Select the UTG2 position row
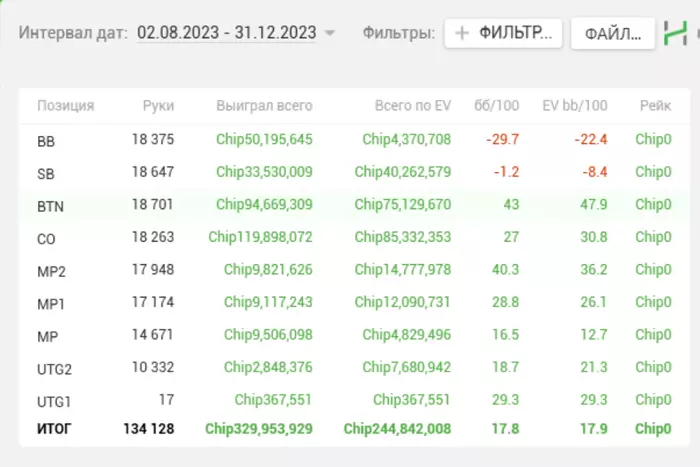This screenshot has height=467, width=700. (354, 368)
